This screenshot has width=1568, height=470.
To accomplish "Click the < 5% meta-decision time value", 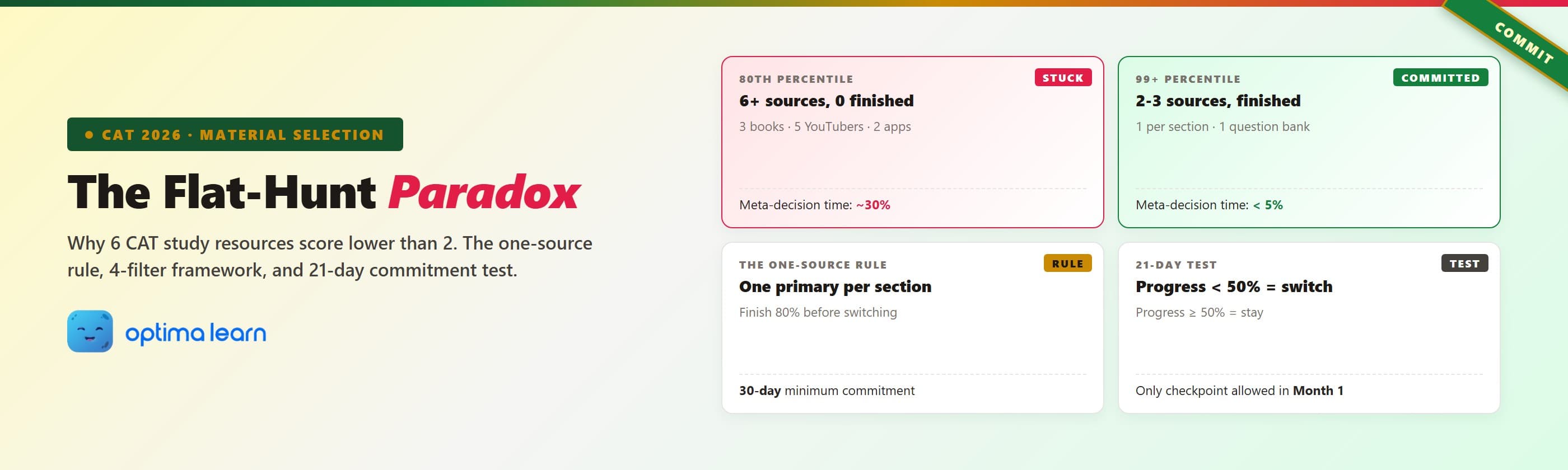I will pos(1267,205).
